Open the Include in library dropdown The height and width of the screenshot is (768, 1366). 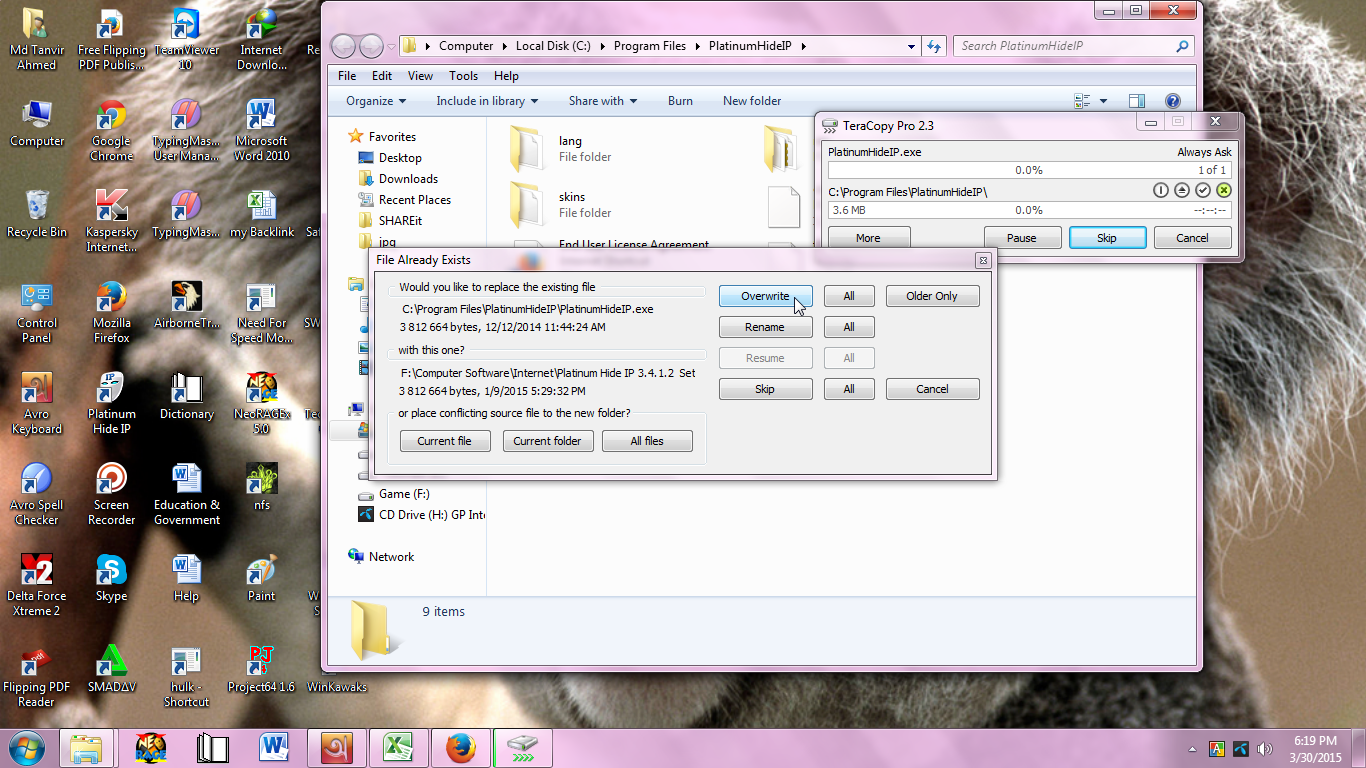pyautogui.click(x=487, y=101)
